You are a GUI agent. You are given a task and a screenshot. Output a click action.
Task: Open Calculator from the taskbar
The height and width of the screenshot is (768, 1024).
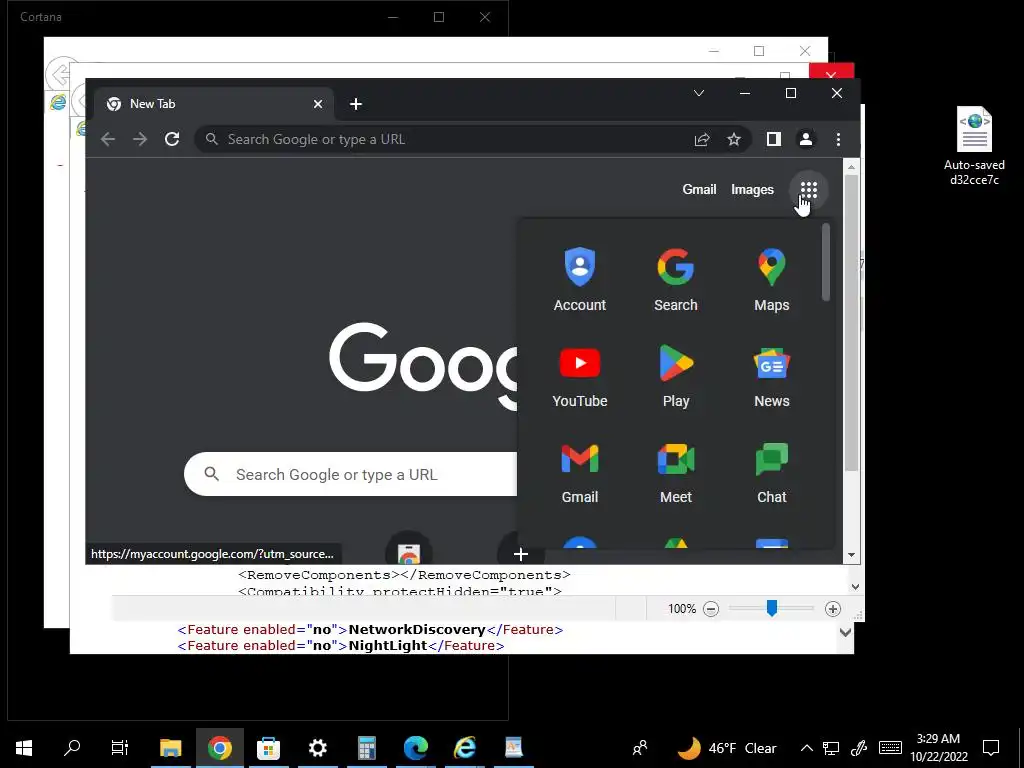[x=366, y=748]
